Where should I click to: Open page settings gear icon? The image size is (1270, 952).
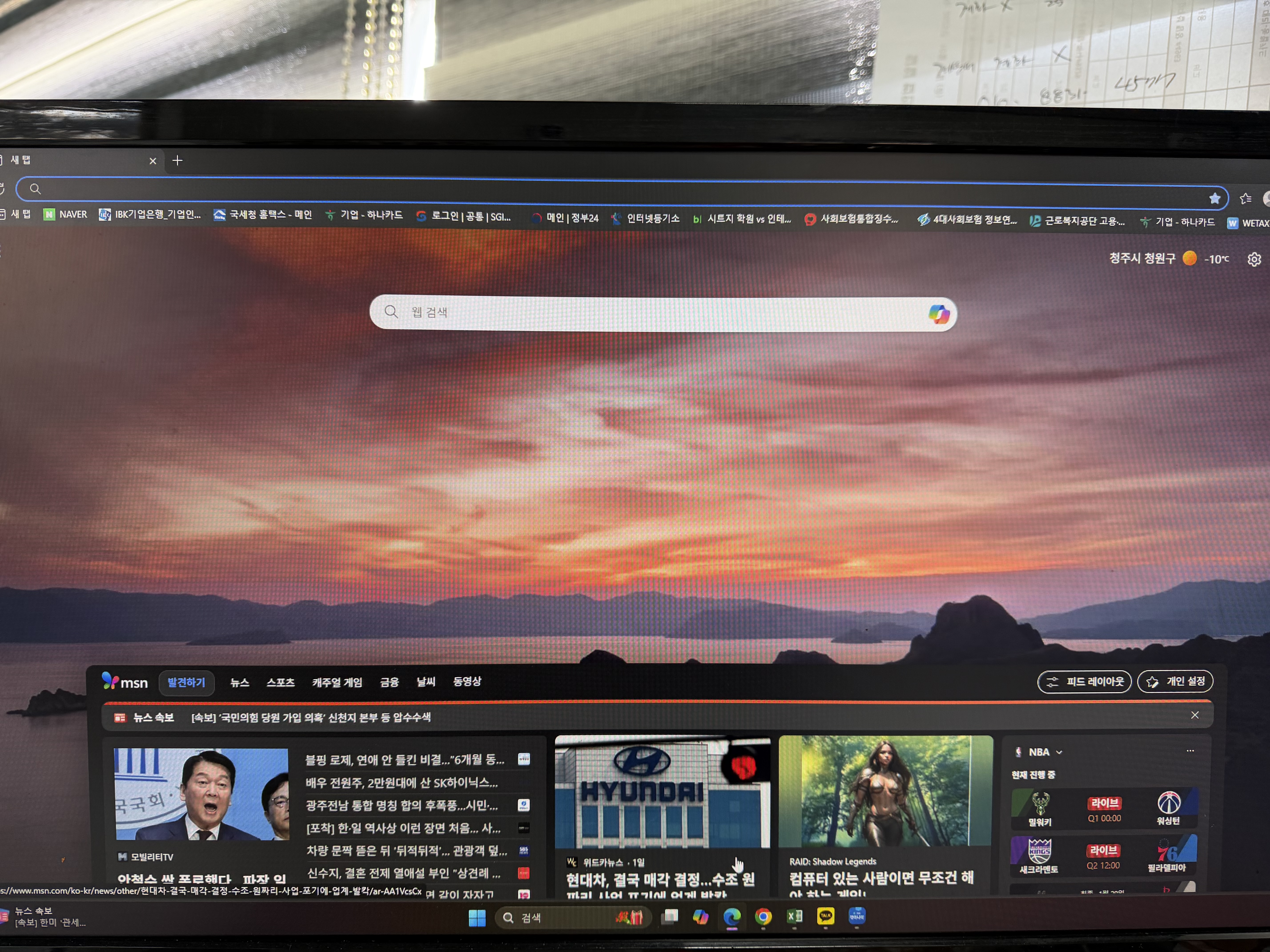1254,259
